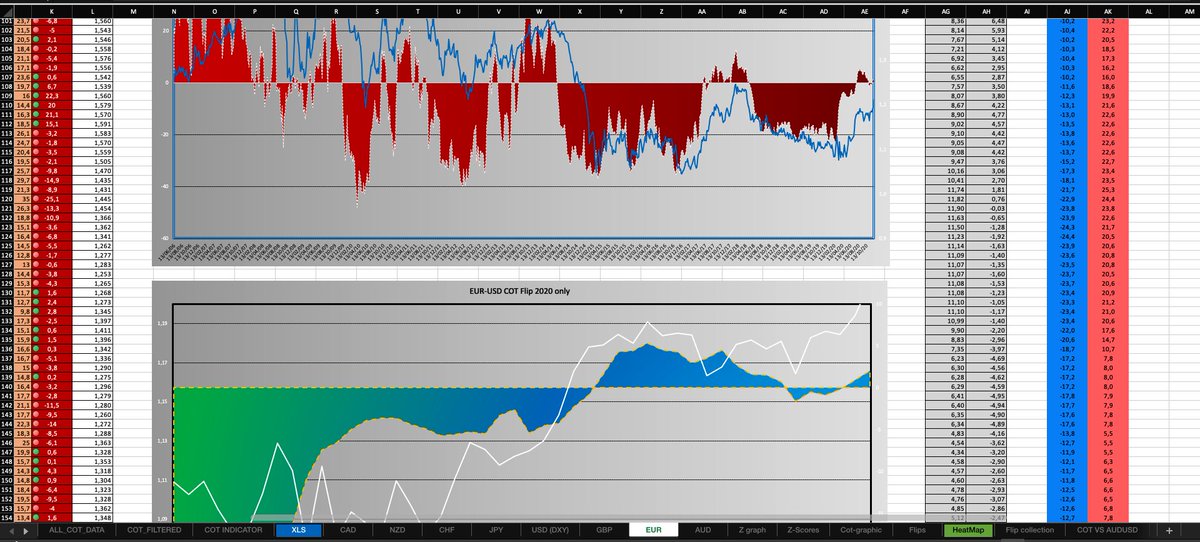Open the GBP sheet tab

604,531
